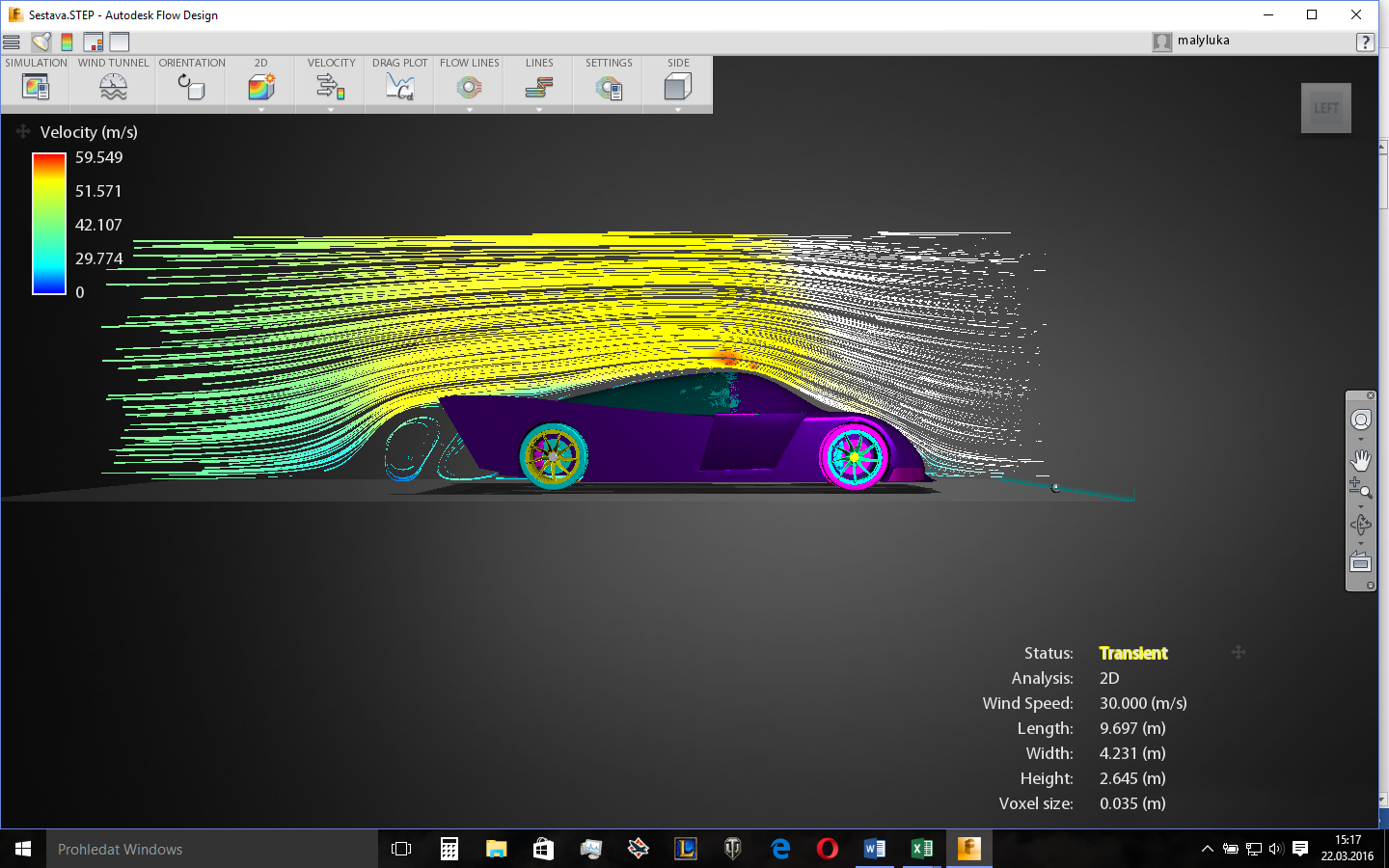Open the Simulation settings tool
The image size is (1389, 868).
pos(36,87)
